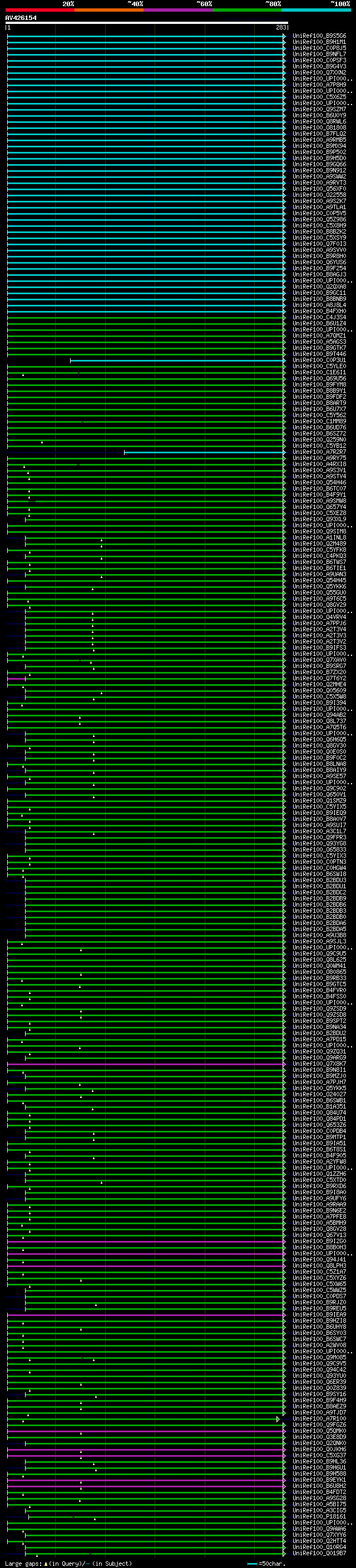Click the UniRef100_Q9AWA6 label

[319, 1529]
